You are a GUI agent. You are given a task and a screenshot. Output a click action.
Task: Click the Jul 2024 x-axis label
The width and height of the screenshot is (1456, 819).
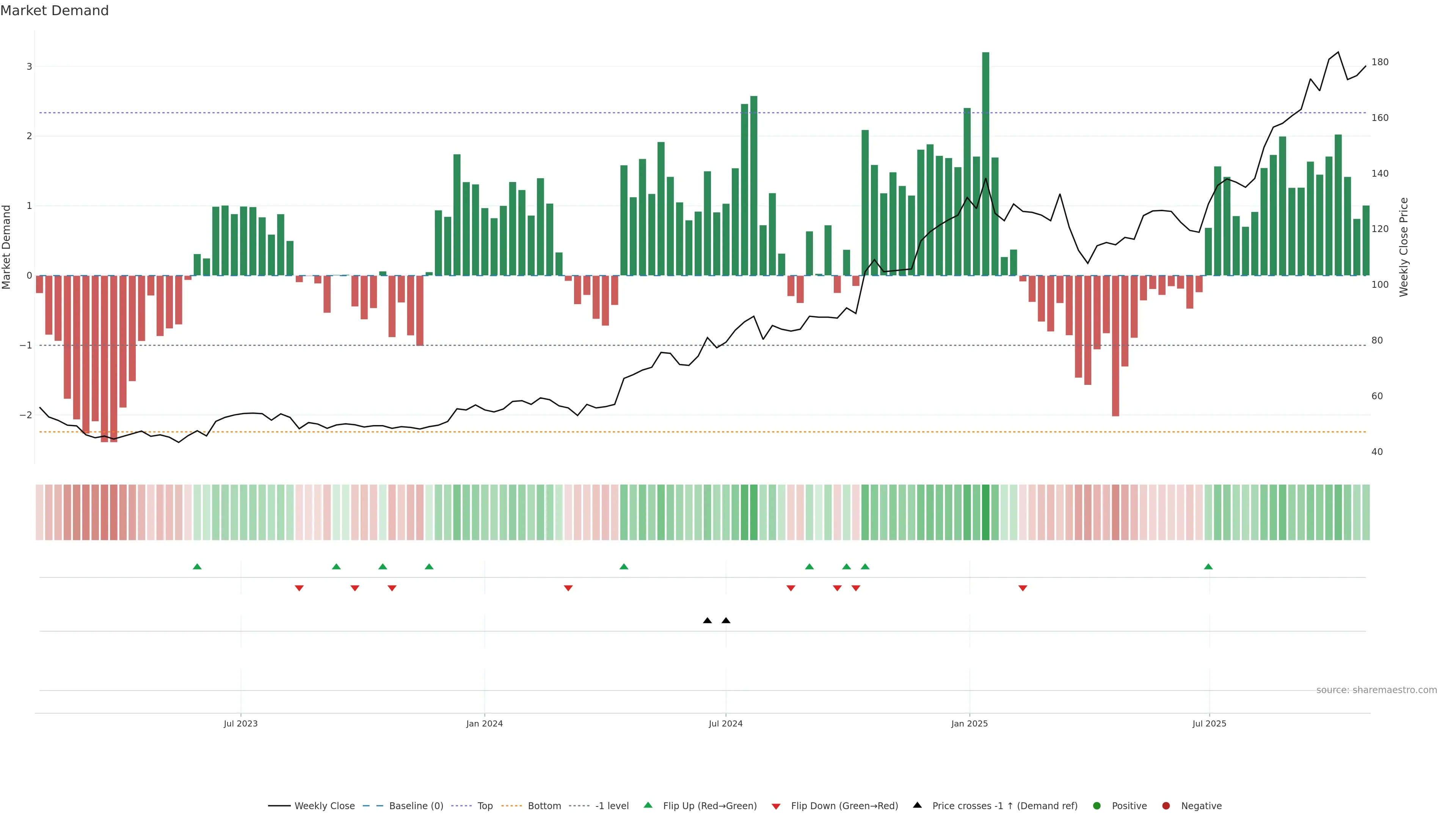click(x=726, y=723)
